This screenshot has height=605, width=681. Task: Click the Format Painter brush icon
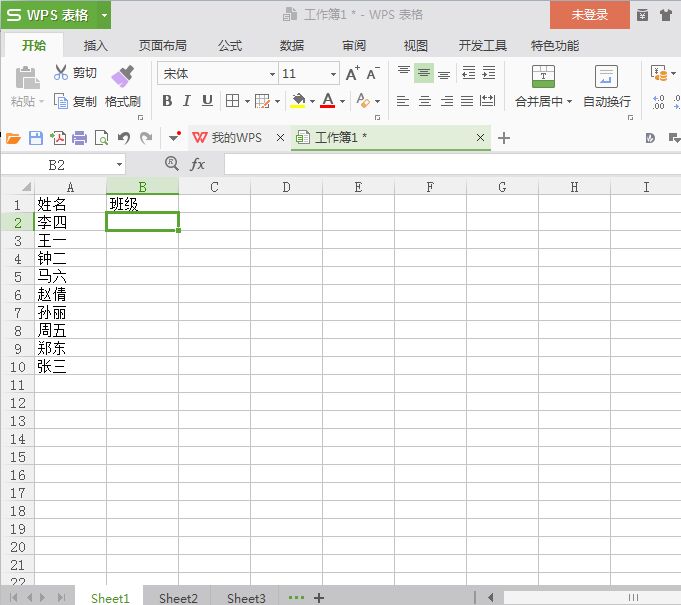pyautogui.click(x=122, y=76)
